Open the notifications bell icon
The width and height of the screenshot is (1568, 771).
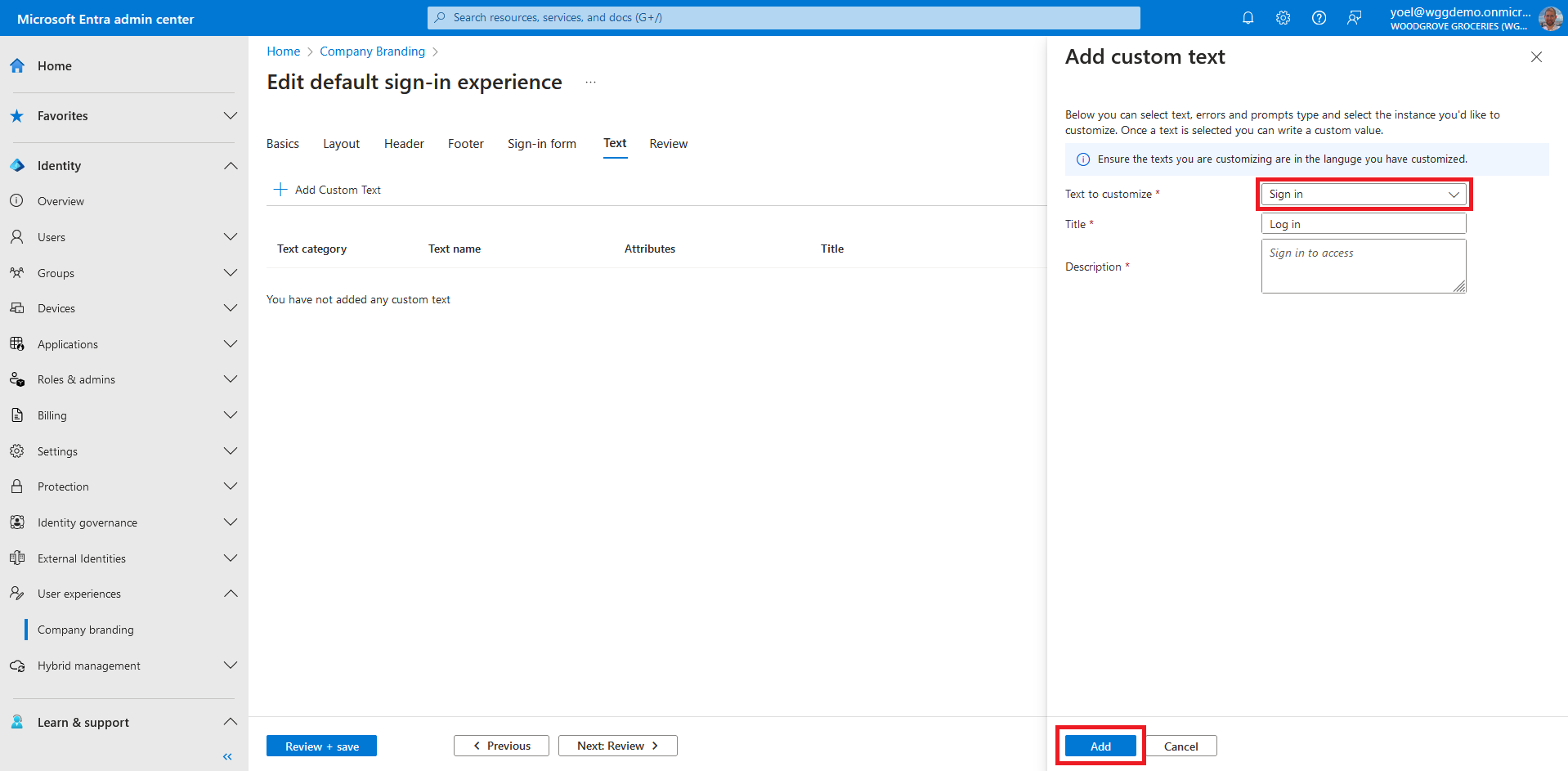click(1248, 18)
